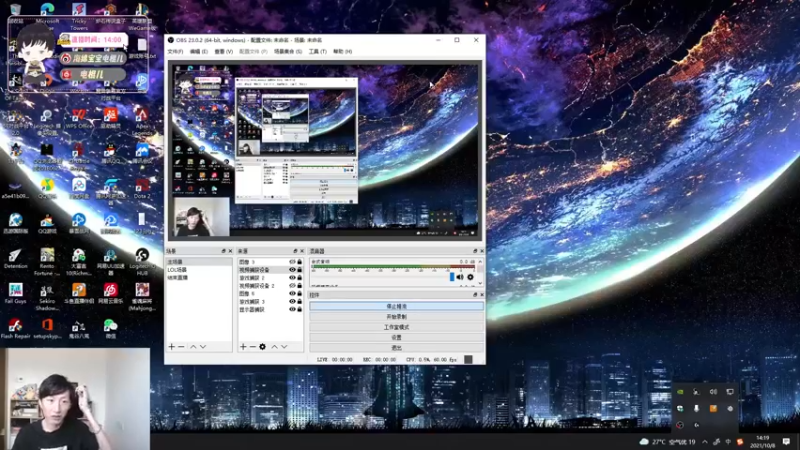The image size is (800, 450).
Task: Open the Windows notification center icon
Action: (x=786, y=442)
